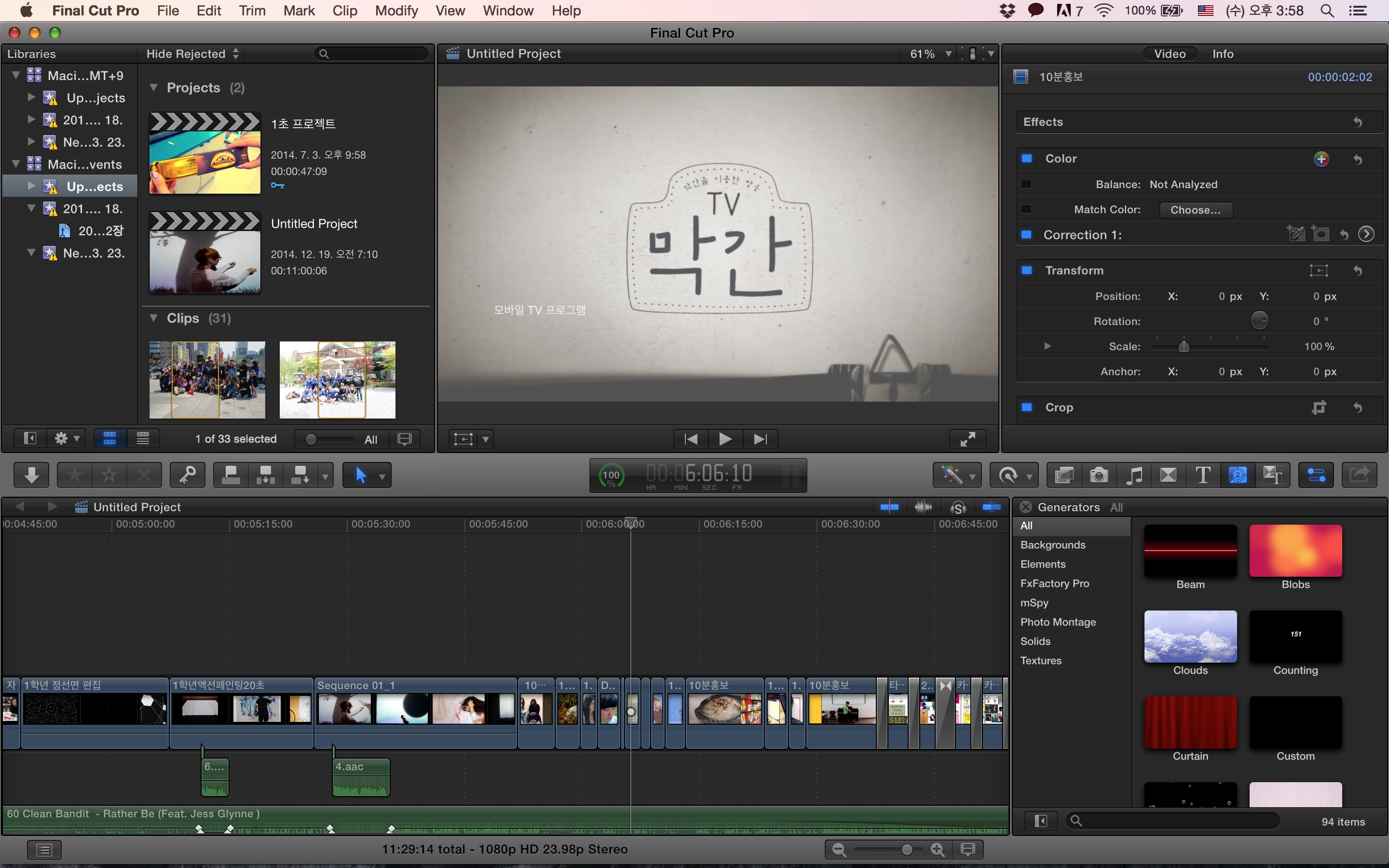Collapse the Projects section

(154, 88)
